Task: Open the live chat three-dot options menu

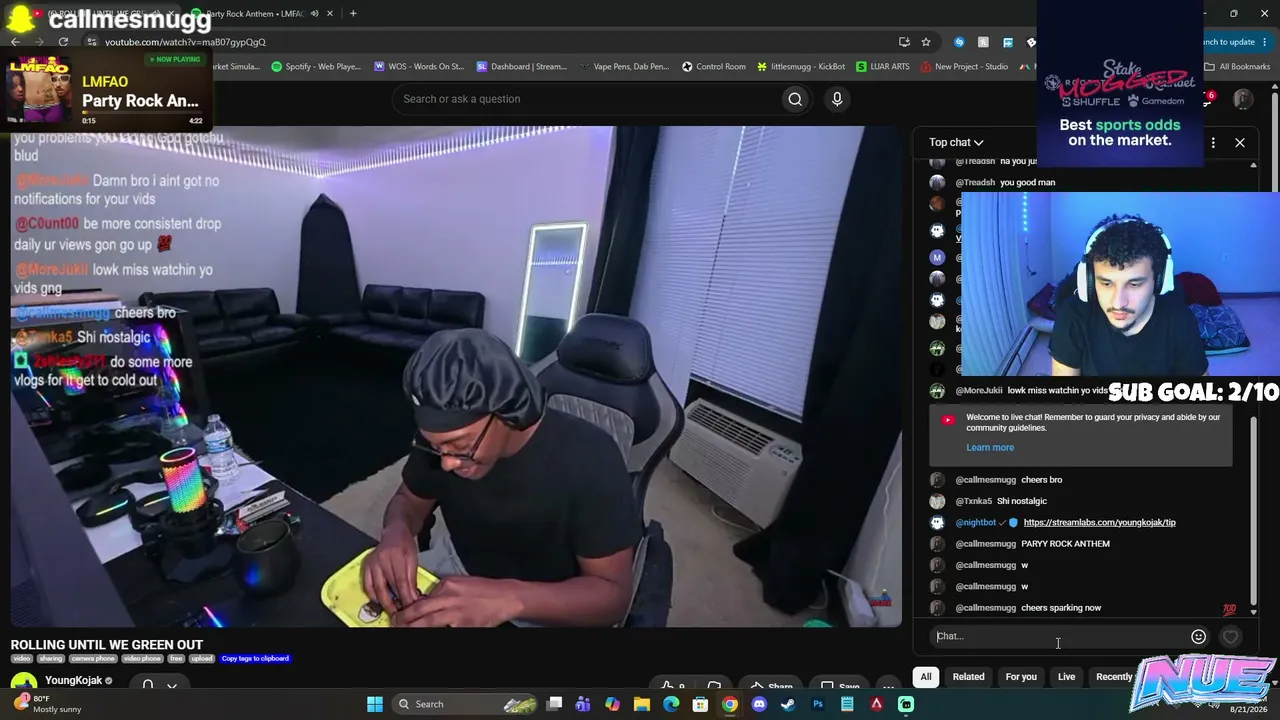Action: click(1213, 142)
